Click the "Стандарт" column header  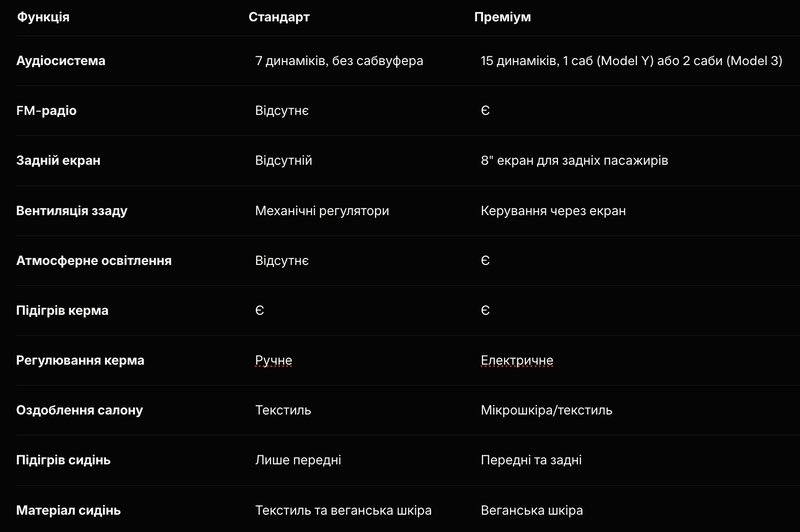pyautogui.click(x=279, y=17)
